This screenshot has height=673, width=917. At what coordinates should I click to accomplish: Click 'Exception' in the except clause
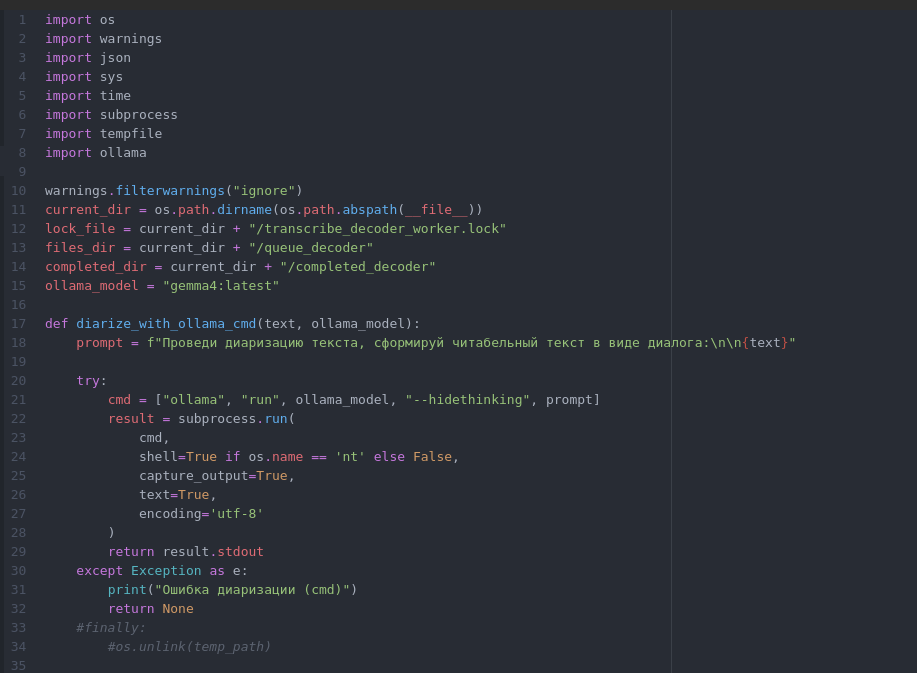click(166, 571)
